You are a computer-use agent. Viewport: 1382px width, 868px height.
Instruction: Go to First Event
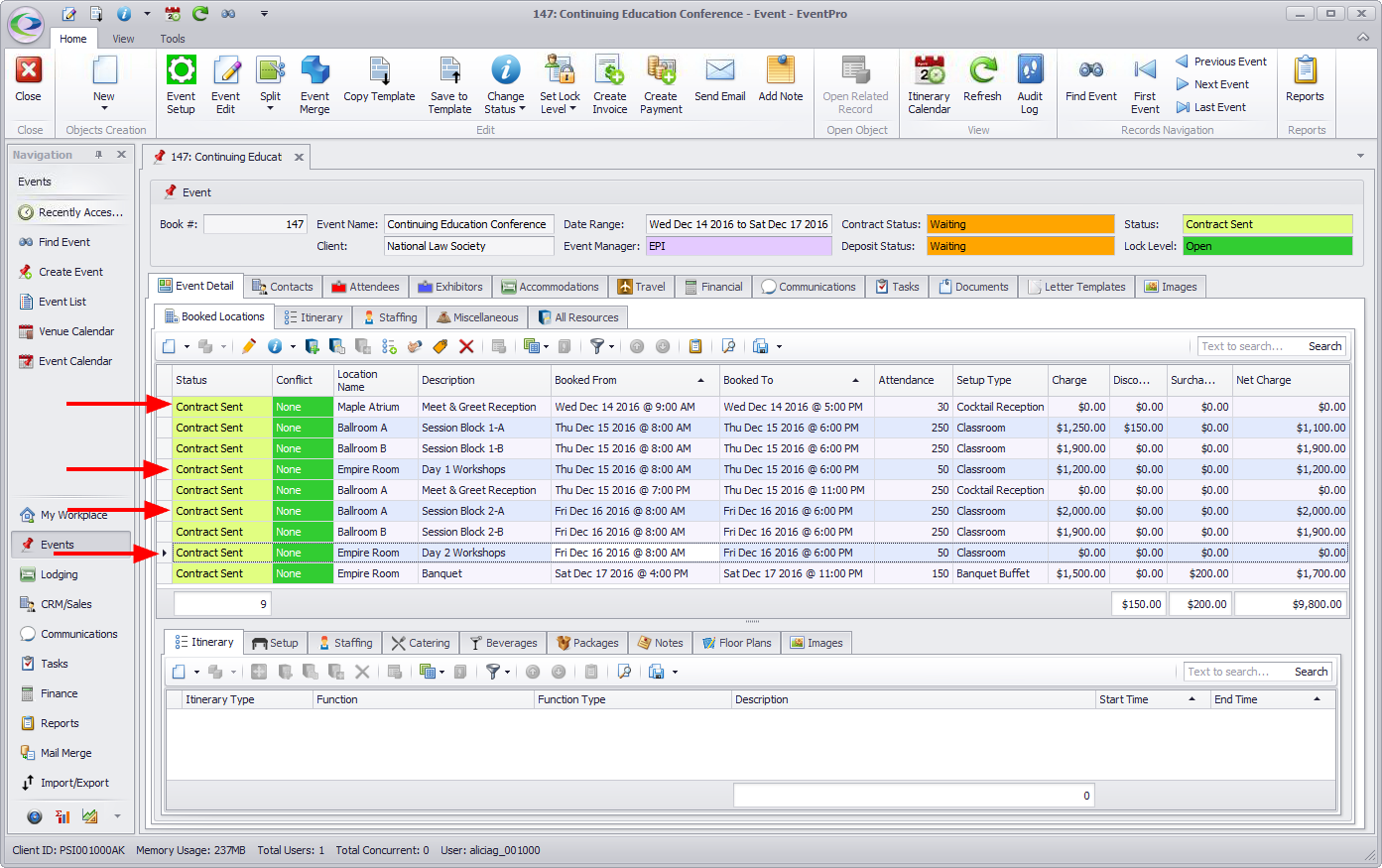pyautogui.click(x=1145, y=83)
